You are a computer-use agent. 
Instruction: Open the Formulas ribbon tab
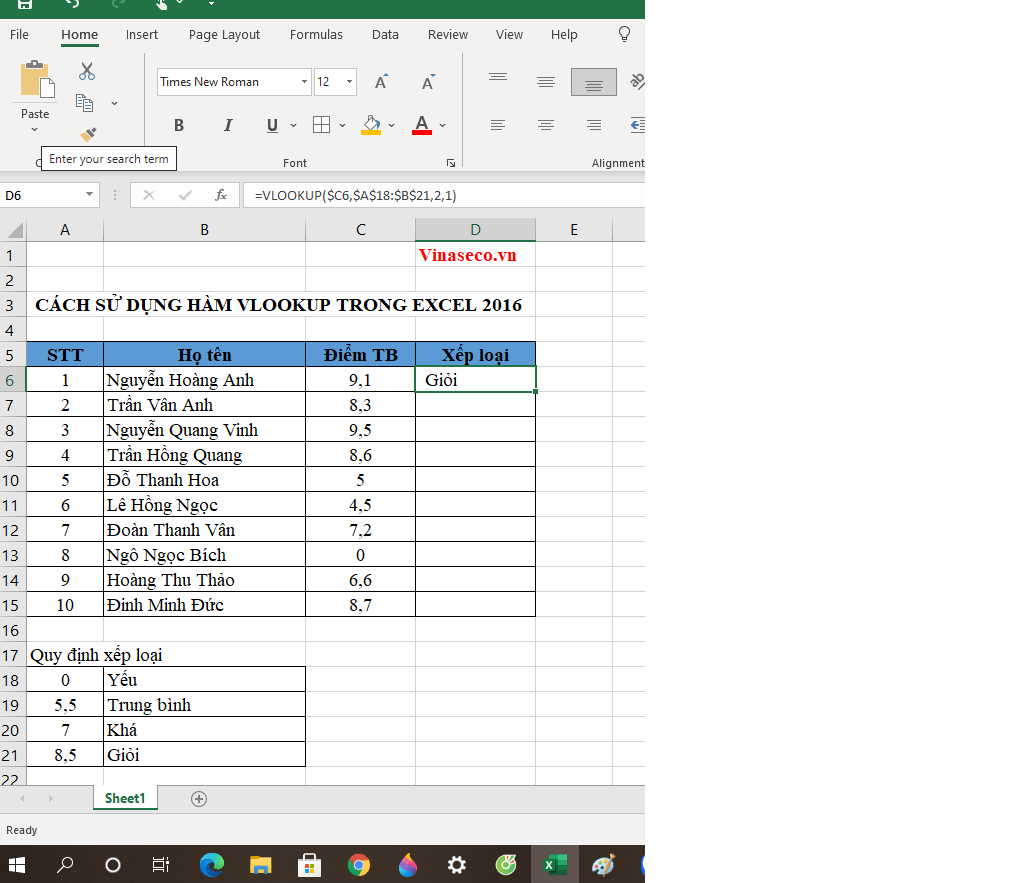(x=316, y=34)
